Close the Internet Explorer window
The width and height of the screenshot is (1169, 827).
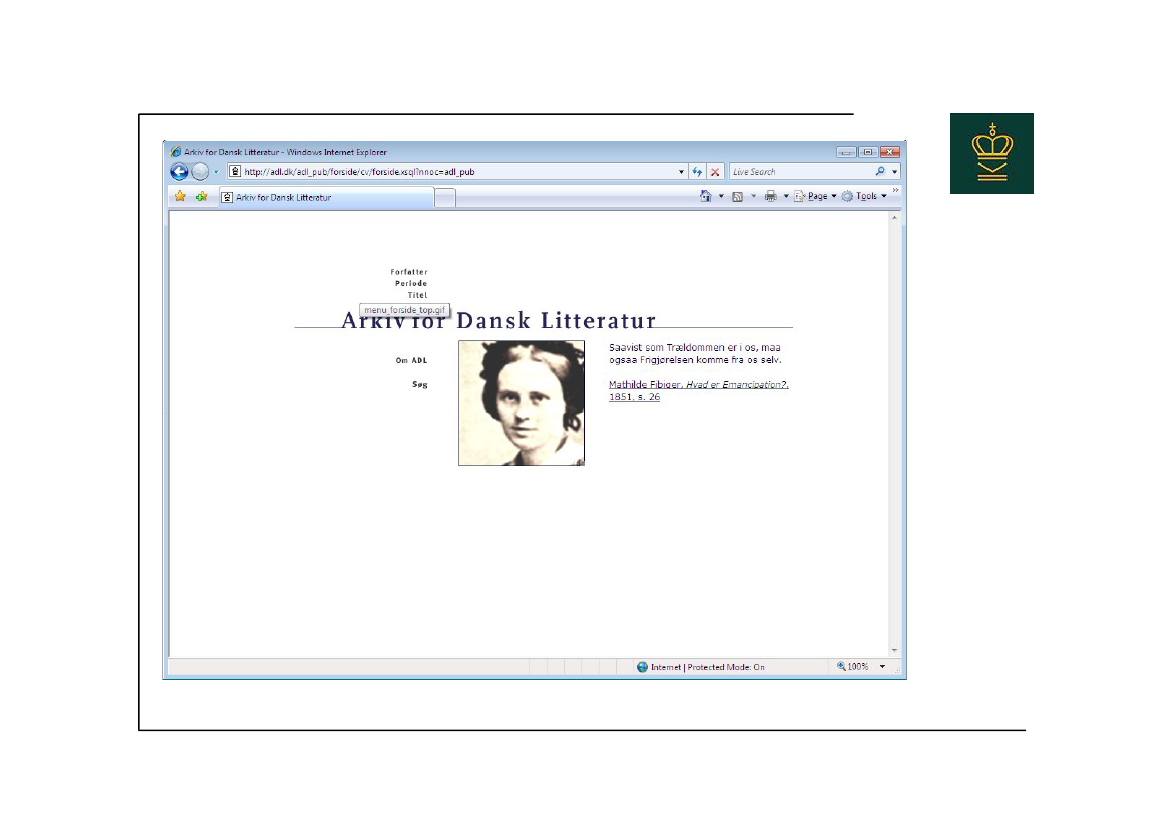click(890, 152)
